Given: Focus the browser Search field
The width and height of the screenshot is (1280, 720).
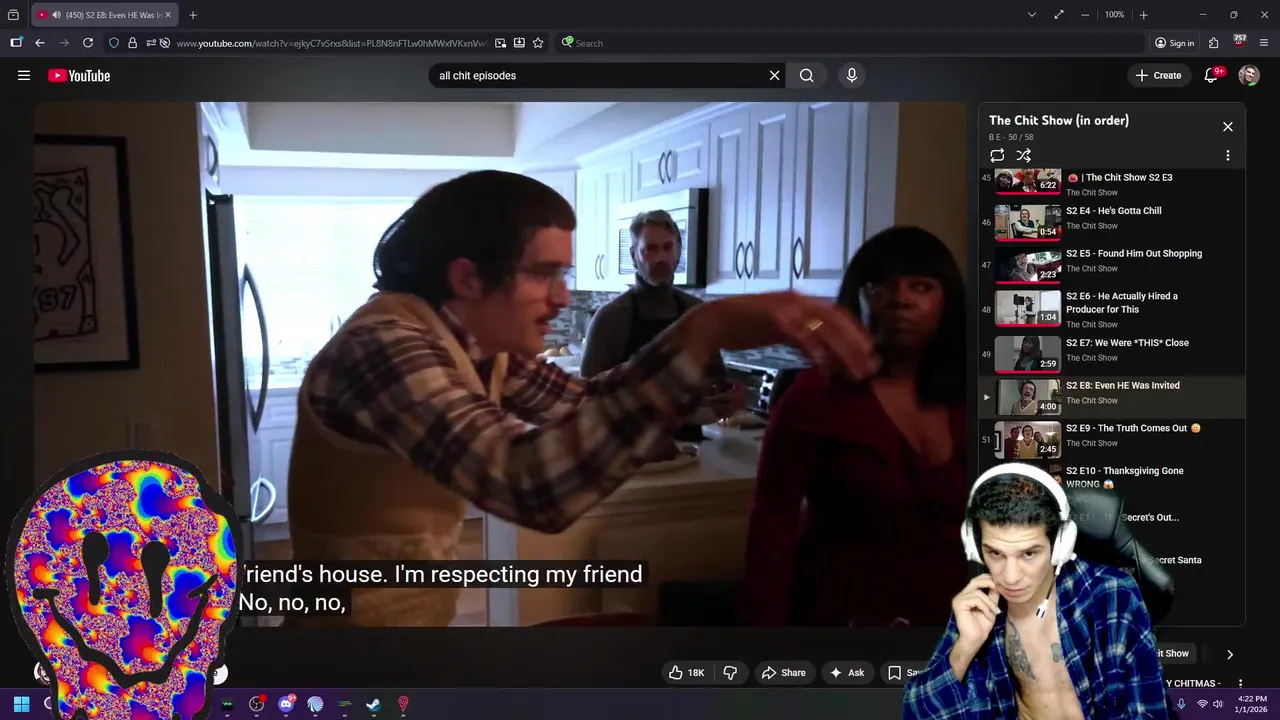Looking at the screenshot, I should tap(850, 43).
